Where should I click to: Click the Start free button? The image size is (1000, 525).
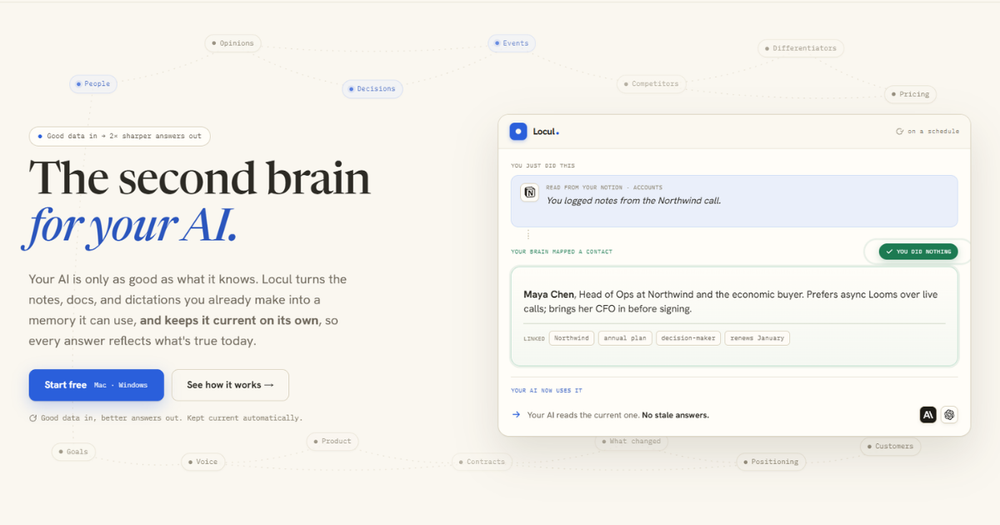click(x=96, y=385)
